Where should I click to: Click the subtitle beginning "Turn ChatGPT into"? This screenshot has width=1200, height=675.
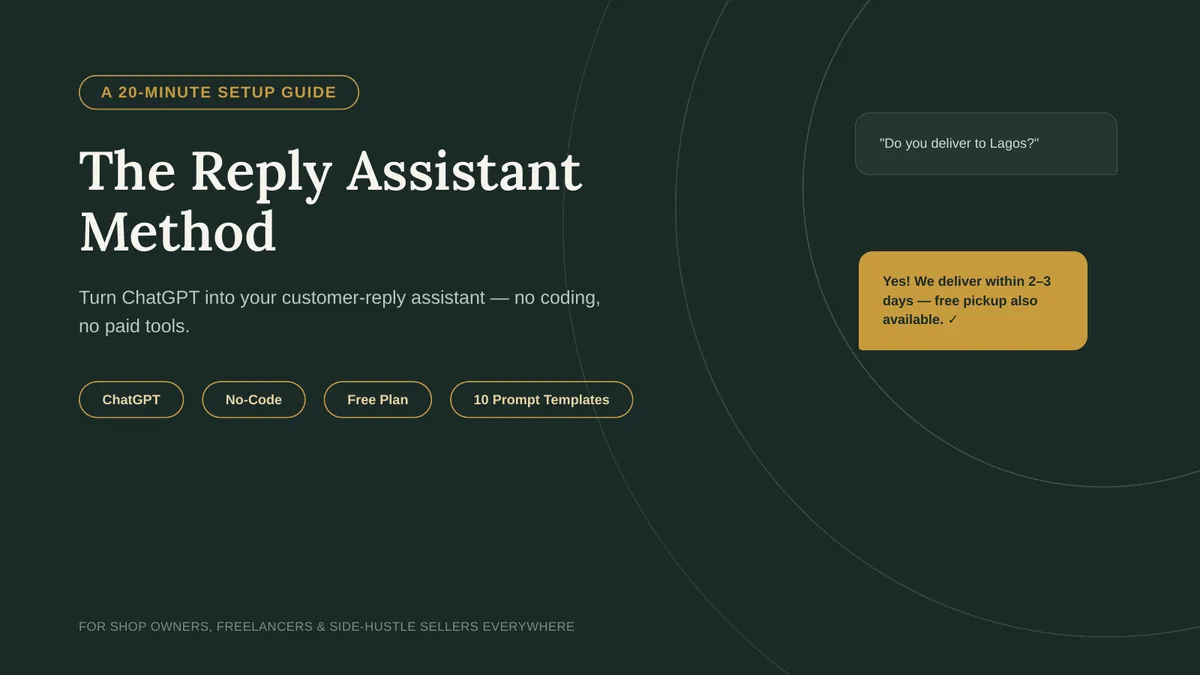tap(340, 312)
